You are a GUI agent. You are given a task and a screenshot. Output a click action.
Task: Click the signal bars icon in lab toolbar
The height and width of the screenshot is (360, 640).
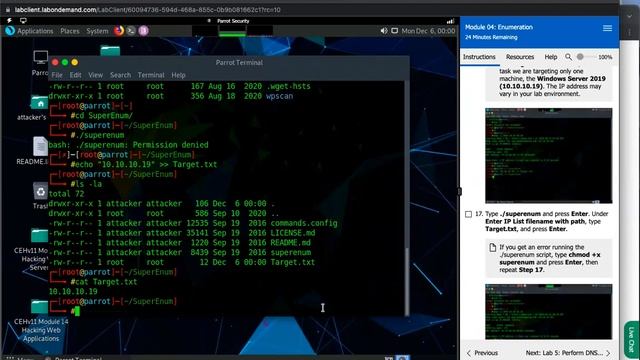click(450, 21)
